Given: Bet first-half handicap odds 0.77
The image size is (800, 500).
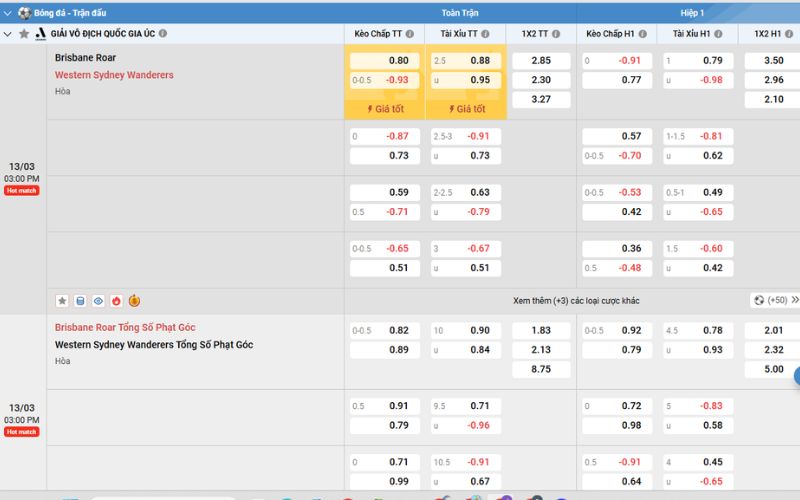Looking at the screenshot, I should pos(617,80).
